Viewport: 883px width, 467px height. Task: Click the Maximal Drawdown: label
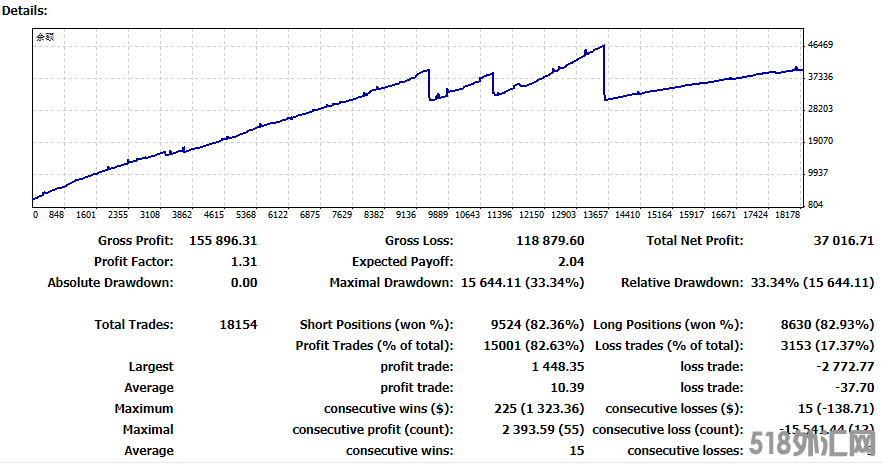391,282
